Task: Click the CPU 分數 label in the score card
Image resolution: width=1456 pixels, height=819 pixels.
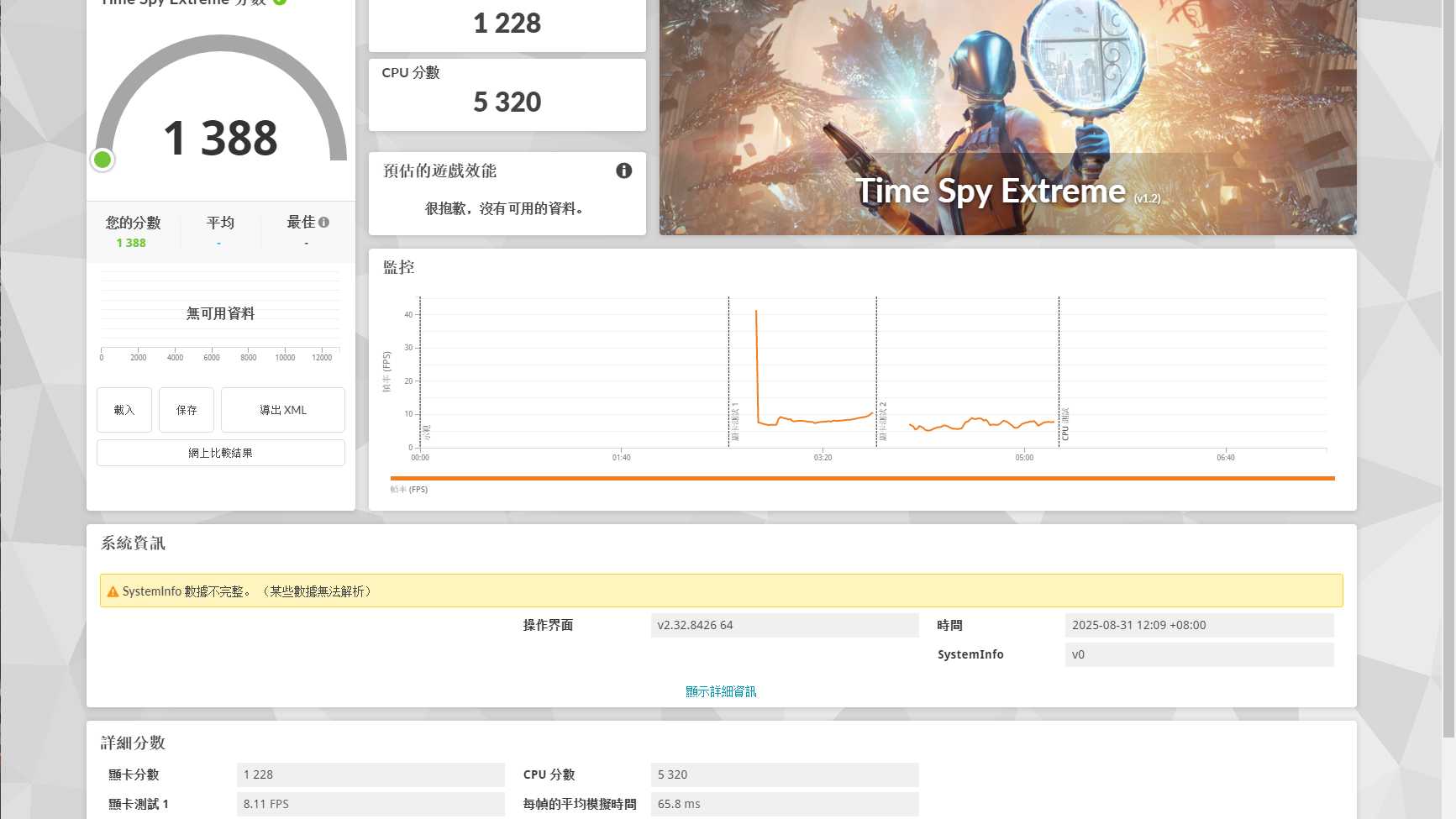Action: tap(411, 72)
